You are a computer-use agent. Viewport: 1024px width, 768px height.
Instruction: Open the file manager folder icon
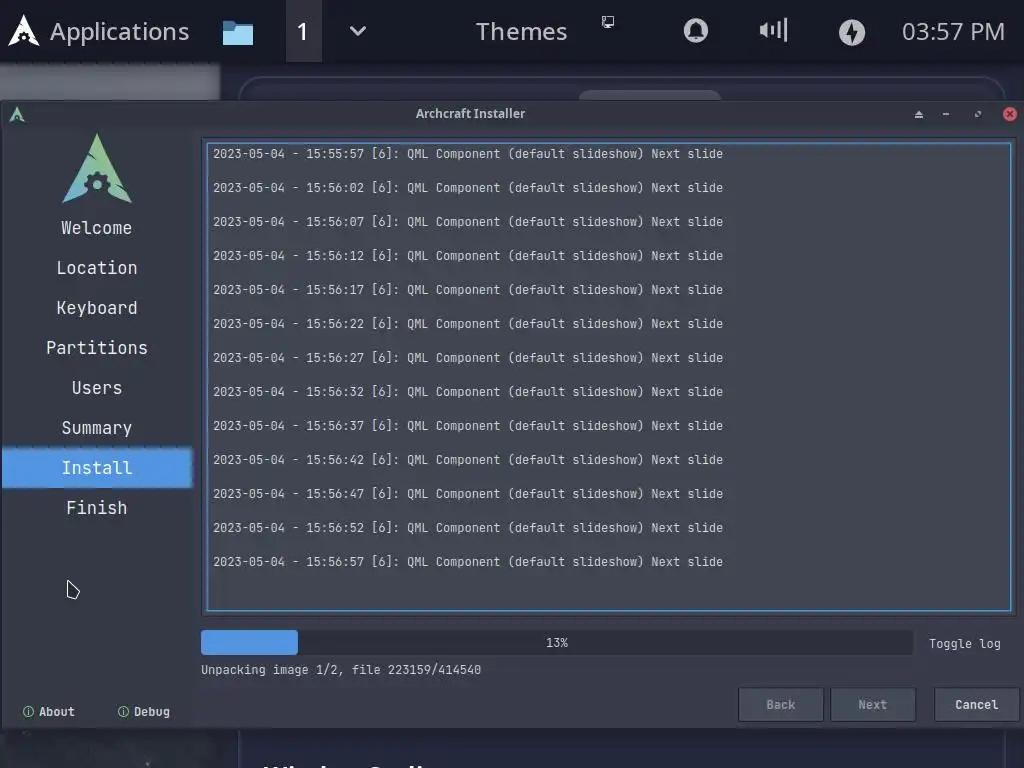tap(238, 33)
